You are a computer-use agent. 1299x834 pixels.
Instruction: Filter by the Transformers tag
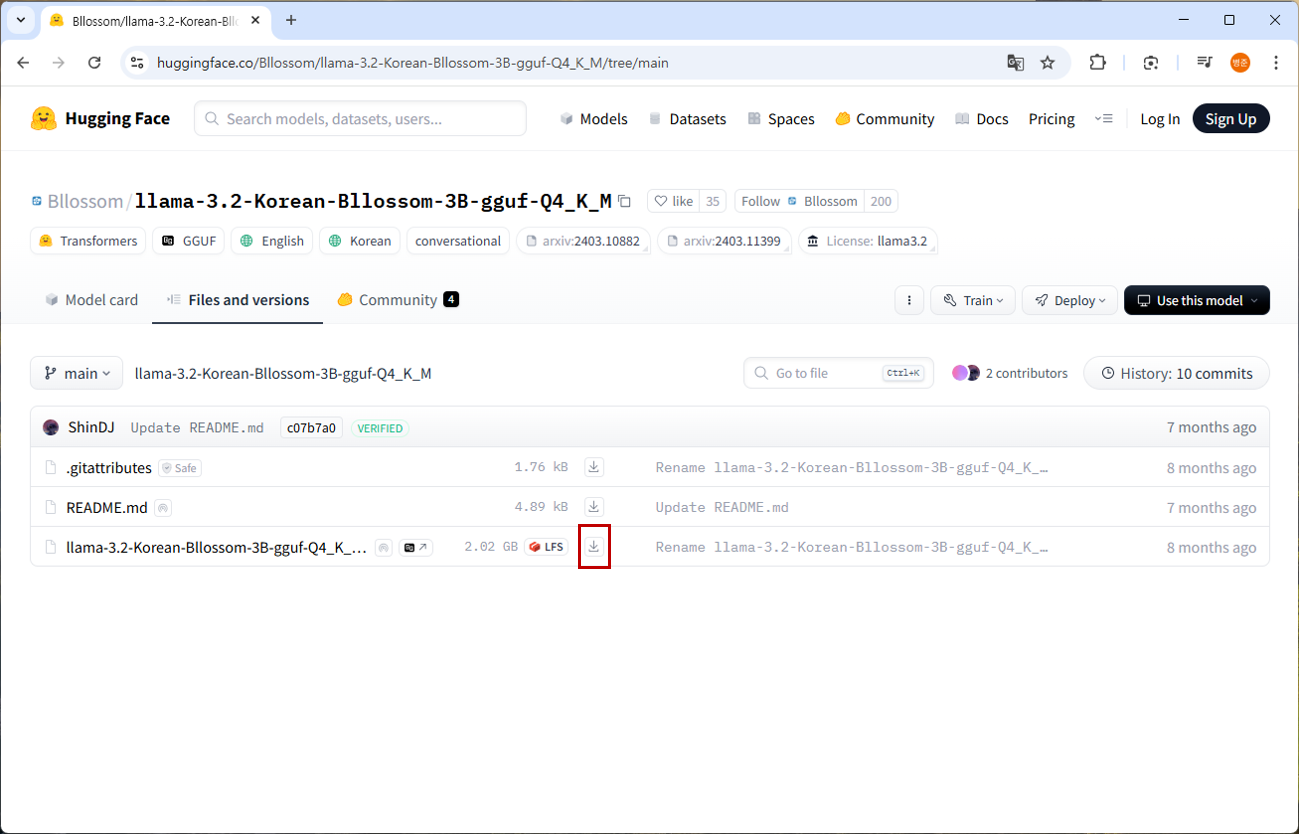tap(88, 241)
